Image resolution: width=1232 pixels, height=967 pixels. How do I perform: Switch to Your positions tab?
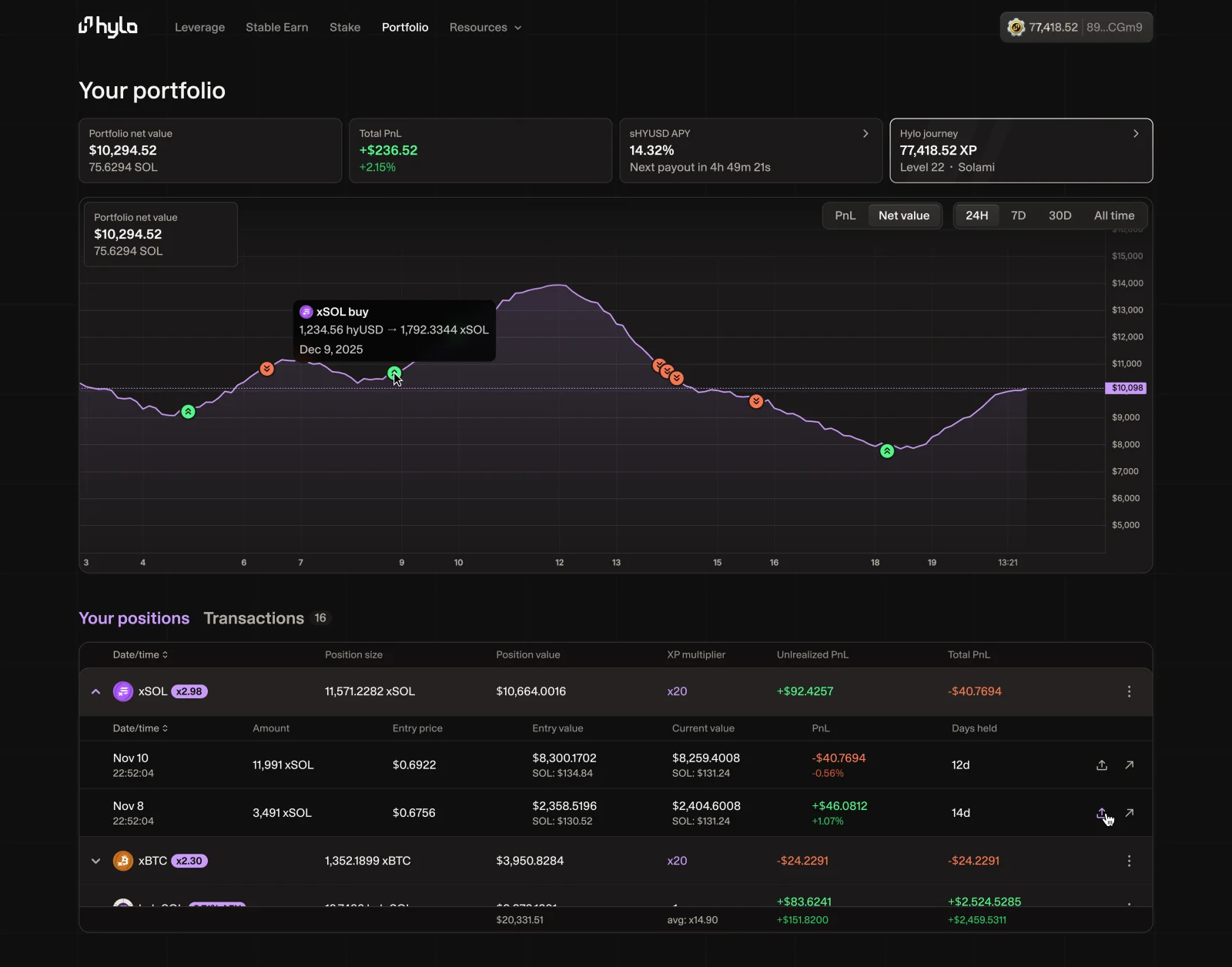click(x=134, y=618)
